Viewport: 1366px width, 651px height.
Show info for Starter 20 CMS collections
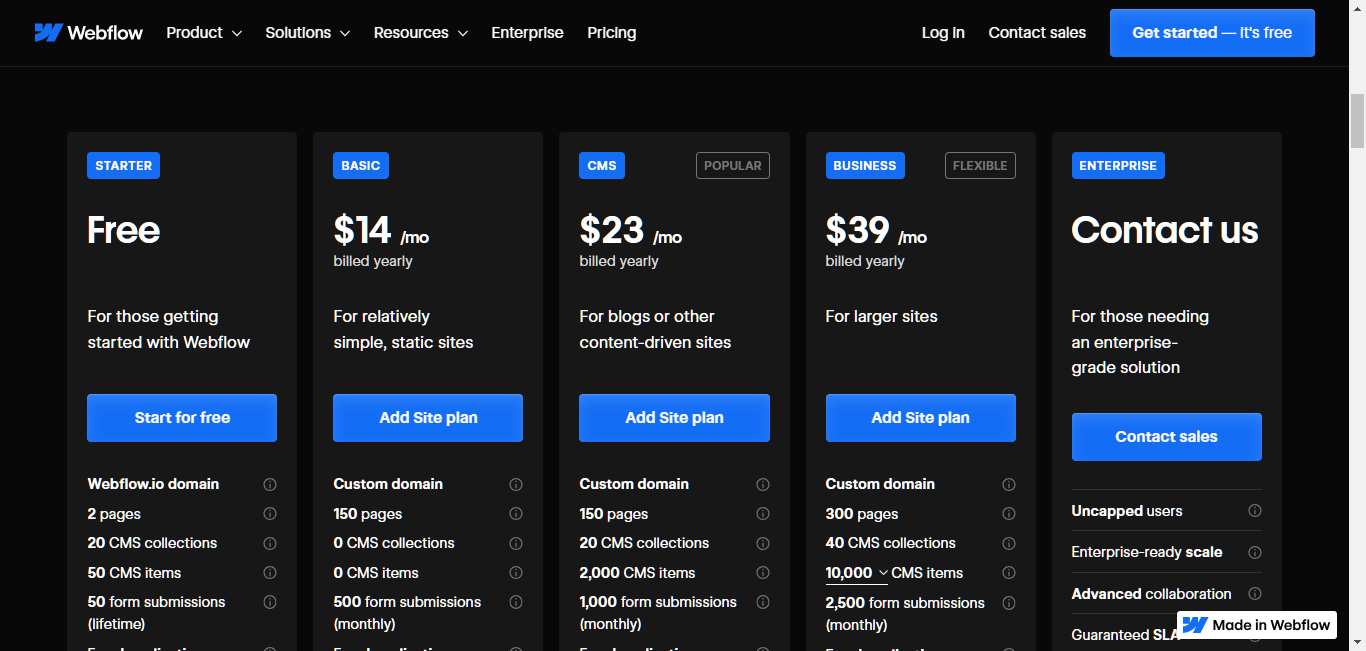click(x=270, y=543)
